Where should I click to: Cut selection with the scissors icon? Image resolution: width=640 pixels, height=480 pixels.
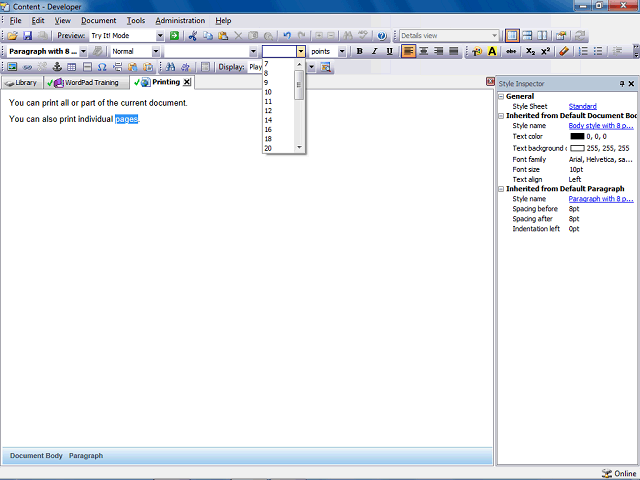[193, 36]
